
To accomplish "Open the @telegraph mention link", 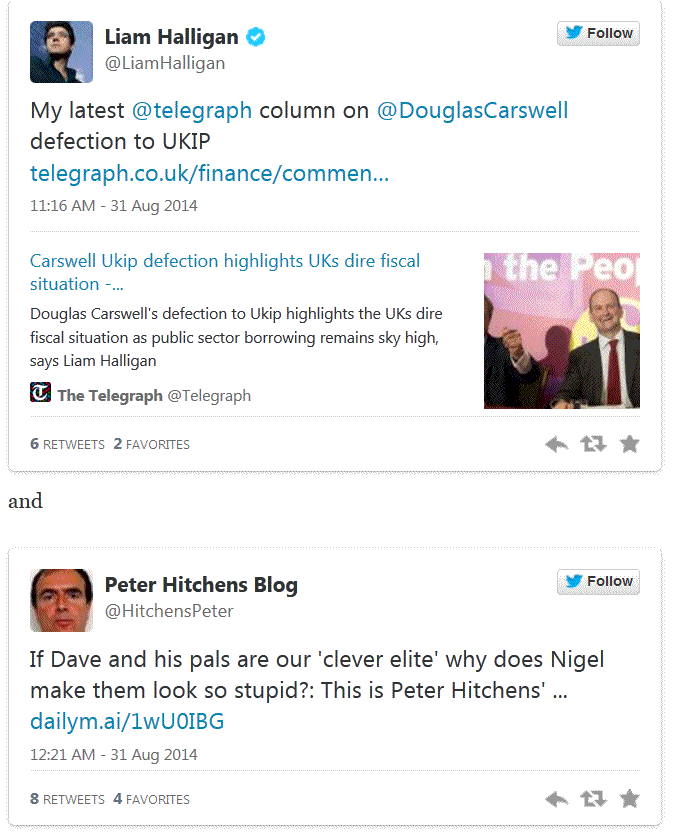I will coord(192,111).
